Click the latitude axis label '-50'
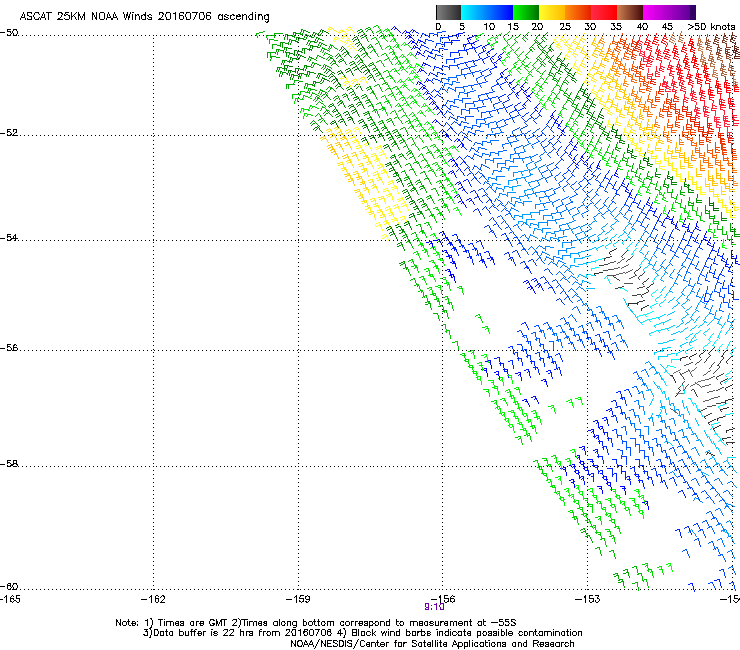Image resolution: width=740 pixels, height=650 pixels. point(9,33)
